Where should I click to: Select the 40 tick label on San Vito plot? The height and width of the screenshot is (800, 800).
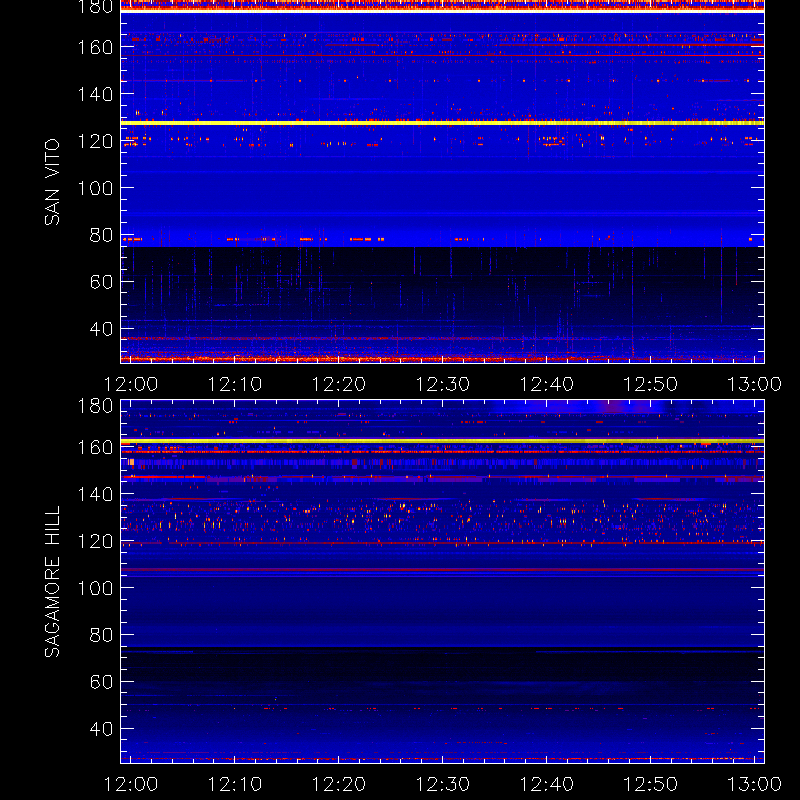pos(101,329)
